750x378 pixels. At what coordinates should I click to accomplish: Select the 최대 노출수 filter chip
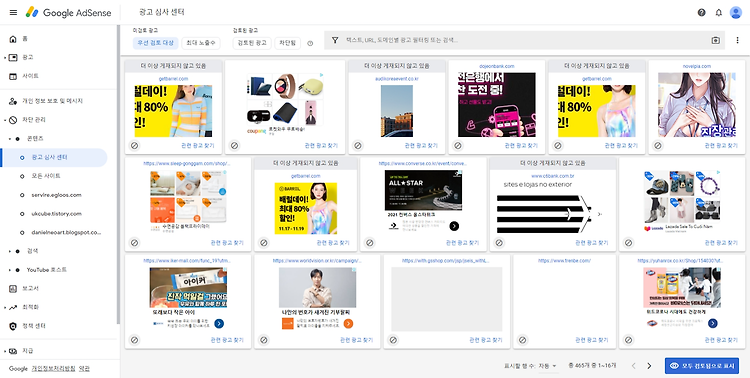point(201,43)
